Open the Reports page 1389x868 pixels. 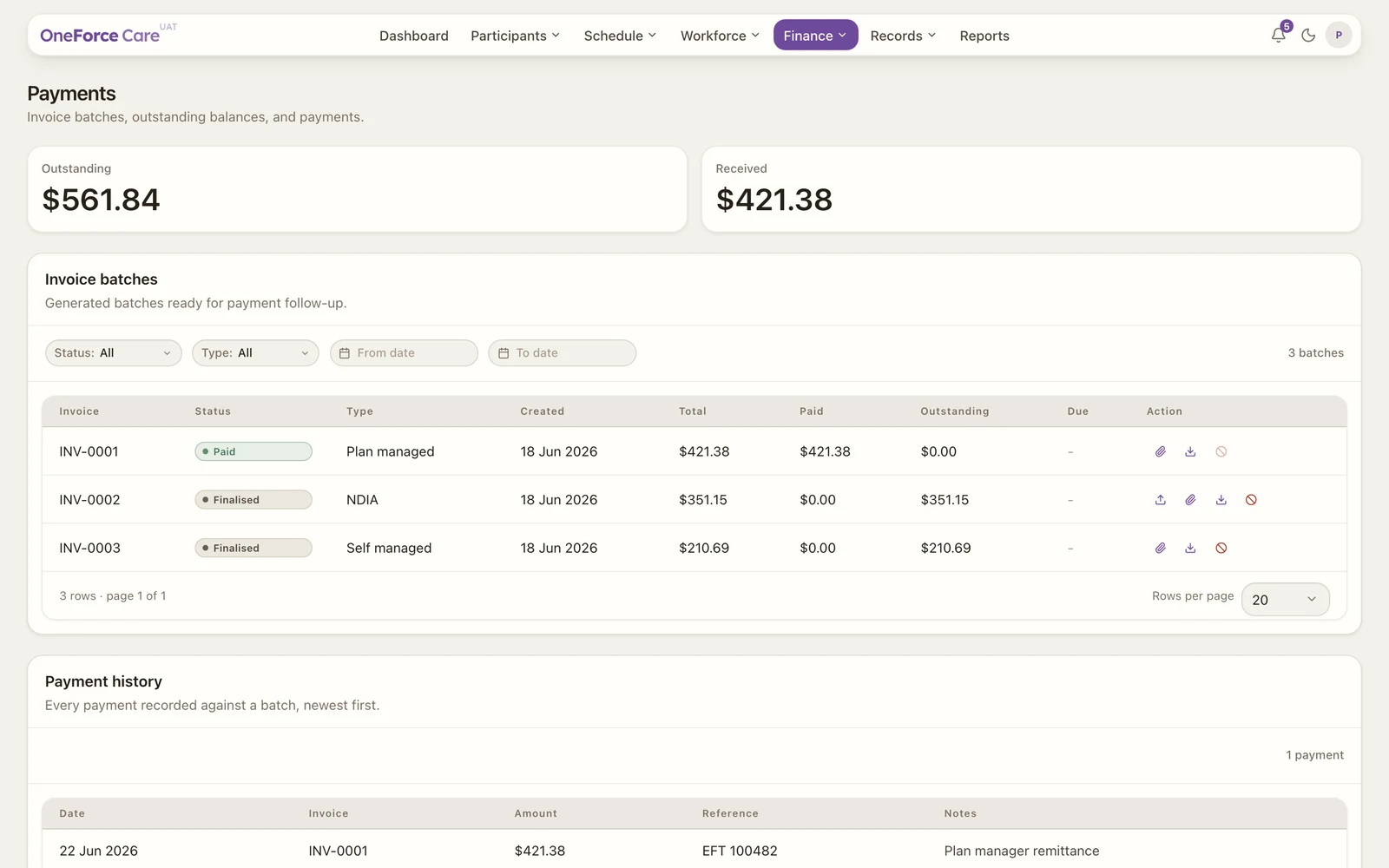pyautogui.click(x=984, y=36)
